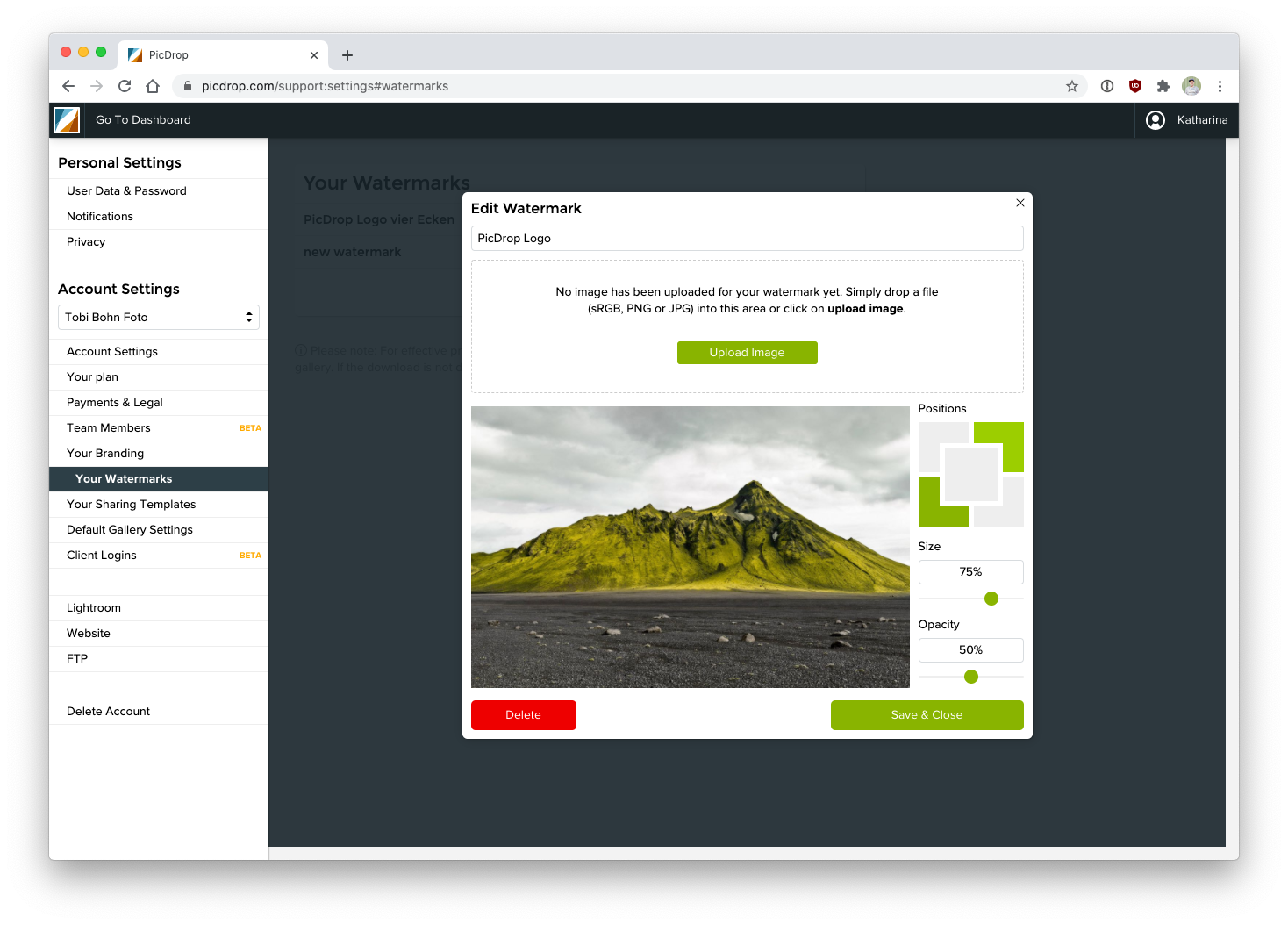Click the browser forward arrow
1288x925 pixels.
coord(97,86)
